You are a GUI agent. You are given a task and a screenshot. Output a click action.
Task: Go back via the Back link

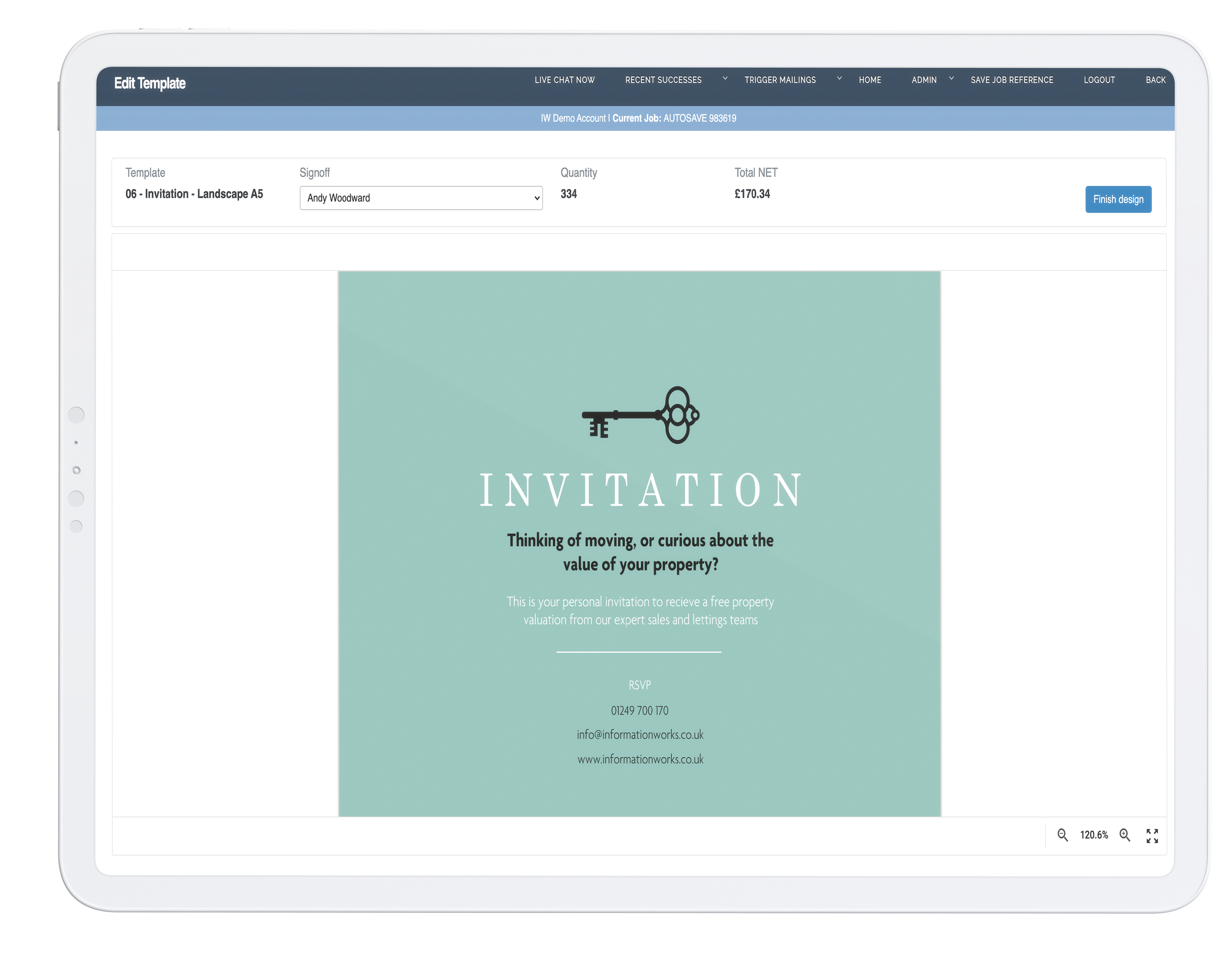1155,80
